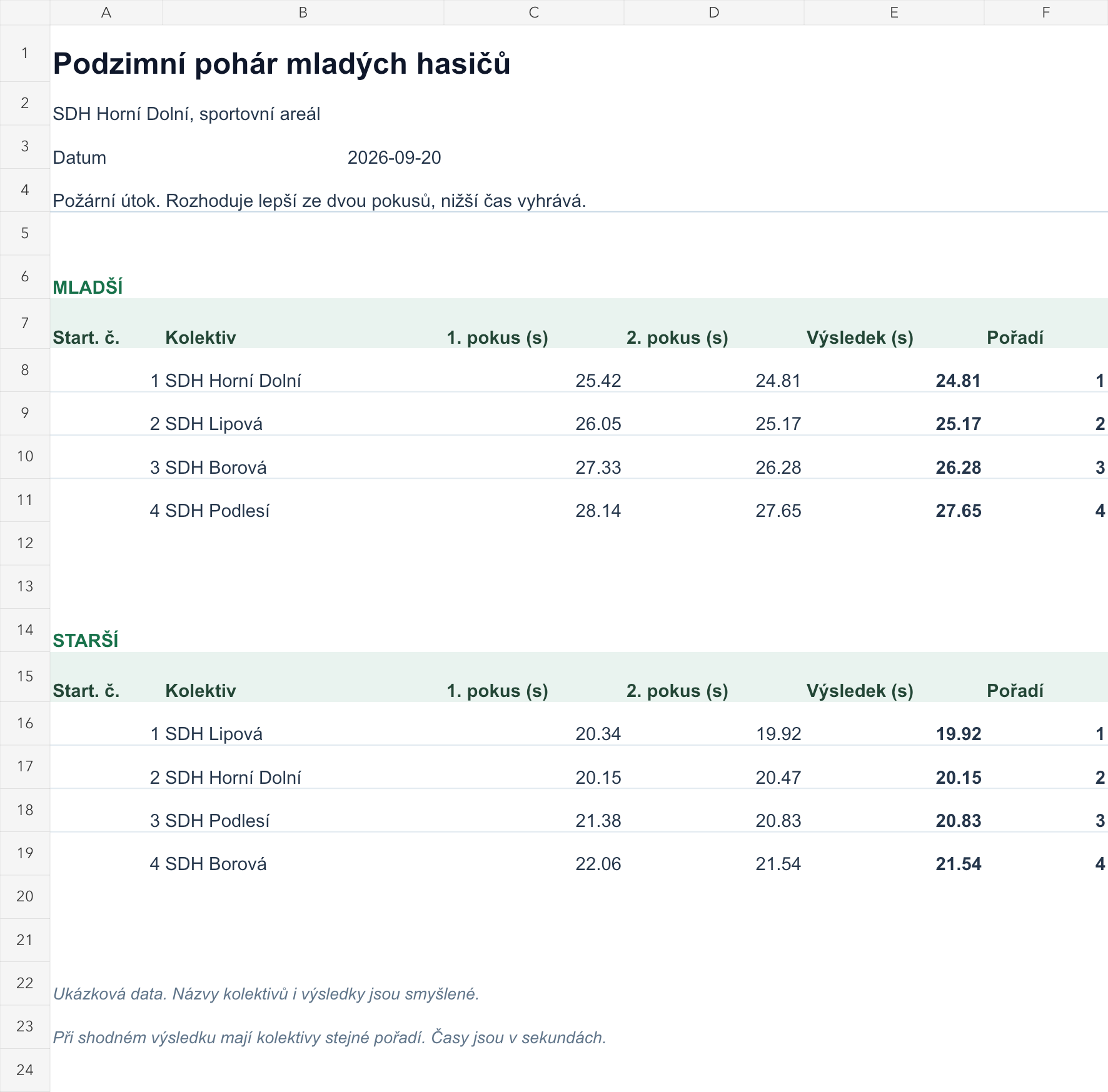Select column D header
This screenshot has height=1092, width=1108.
click(714, 13)
